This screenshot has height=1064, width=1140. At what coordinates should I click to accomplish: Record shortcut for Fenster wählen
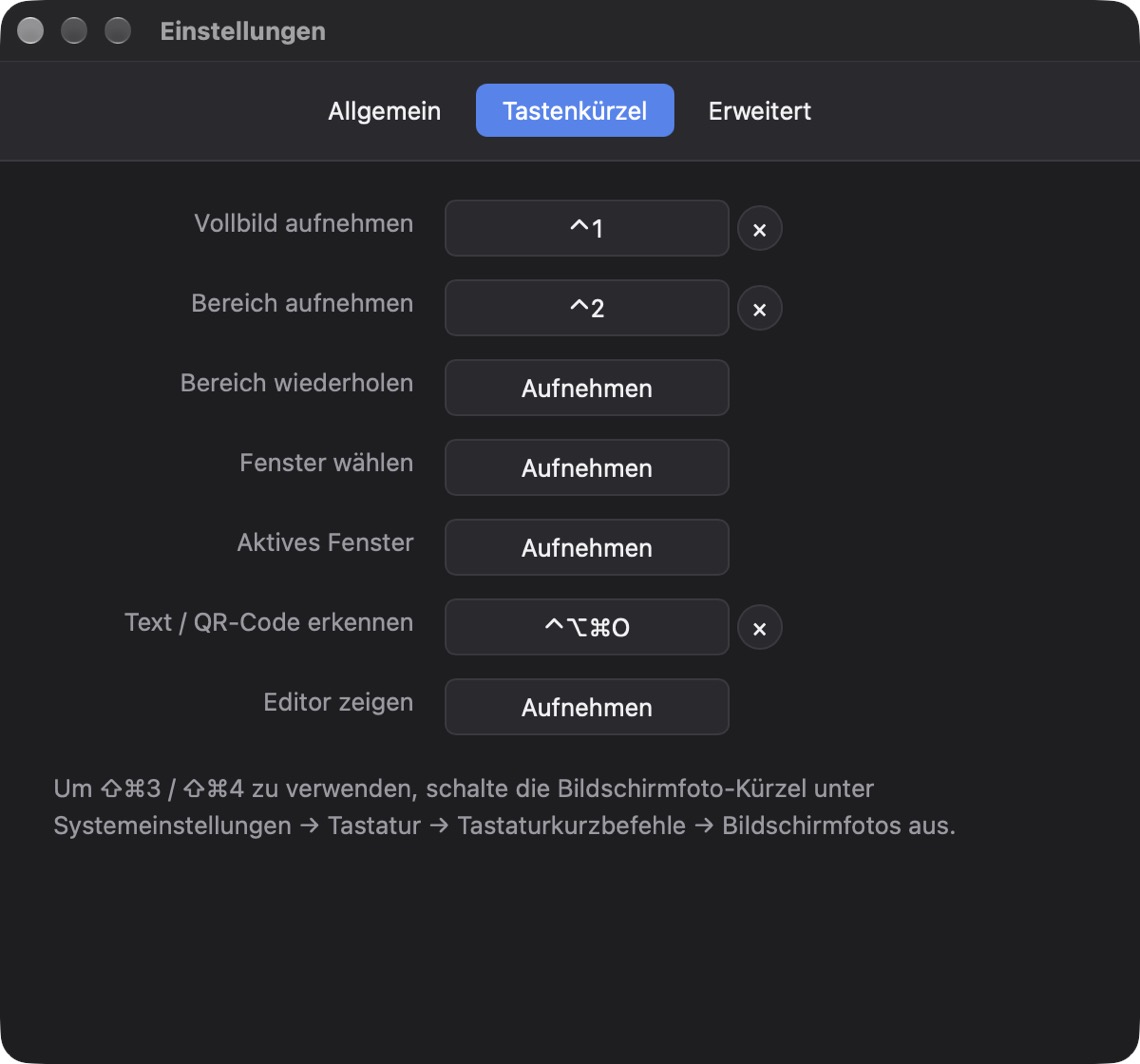[x=587, y=468]
